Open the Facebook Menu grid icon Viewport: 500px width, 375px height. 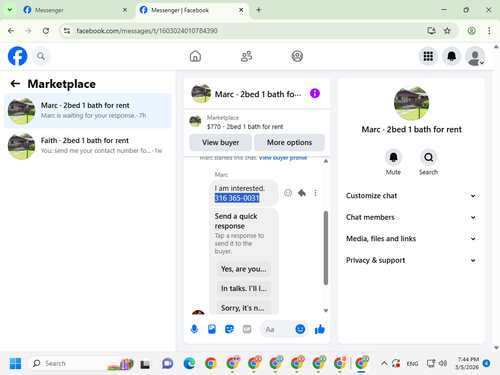(428, 56)
